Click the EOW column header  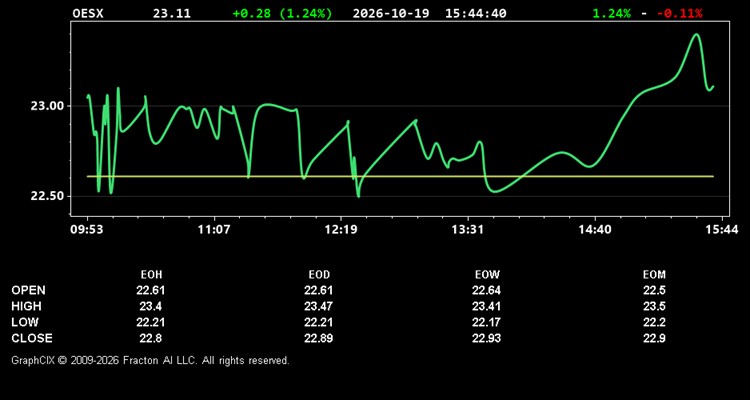(487, 275)
